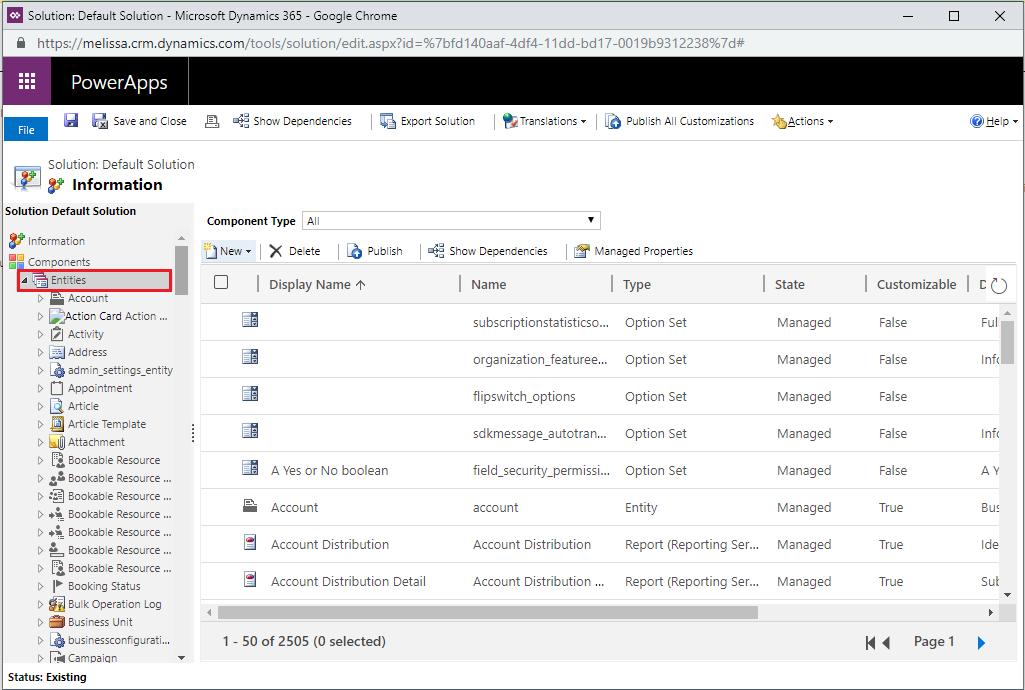
Task: Collapse the Entities tree node
Action: click(24, 280)
